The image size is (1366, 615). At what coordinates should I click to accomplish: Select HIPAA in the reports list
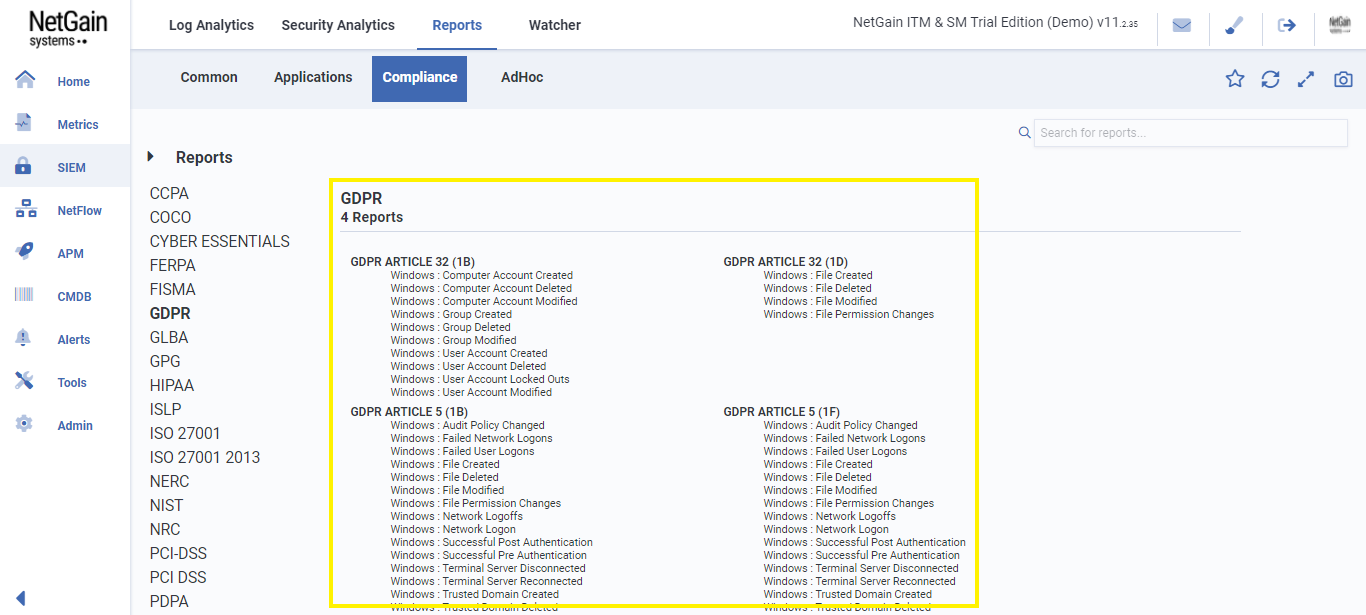[x=172, y=385]
